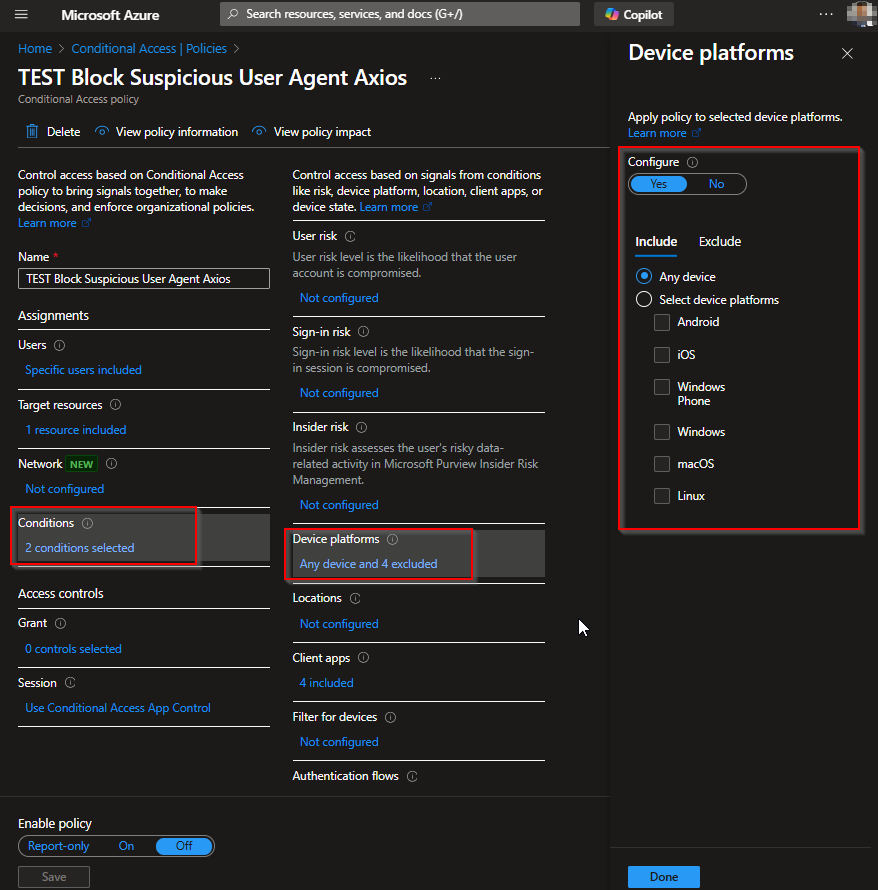Click the policy Name text field
Image resolution: width=878 pixels, height=890 pixels.
point(143,279)
